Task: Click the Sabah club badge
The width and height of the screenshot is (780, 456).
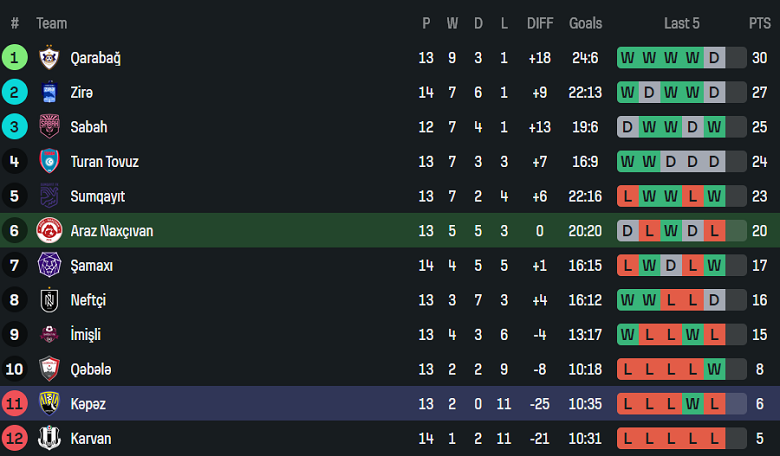Action: point(49,127)
